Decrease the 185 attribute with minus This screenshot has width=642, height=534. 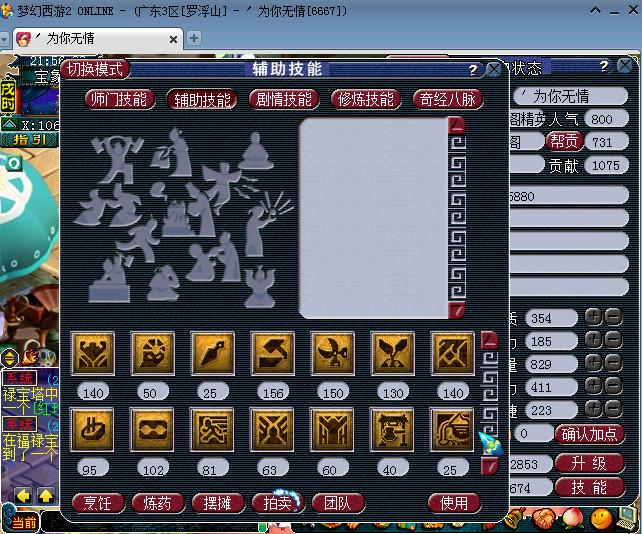[x=614, y=340]
